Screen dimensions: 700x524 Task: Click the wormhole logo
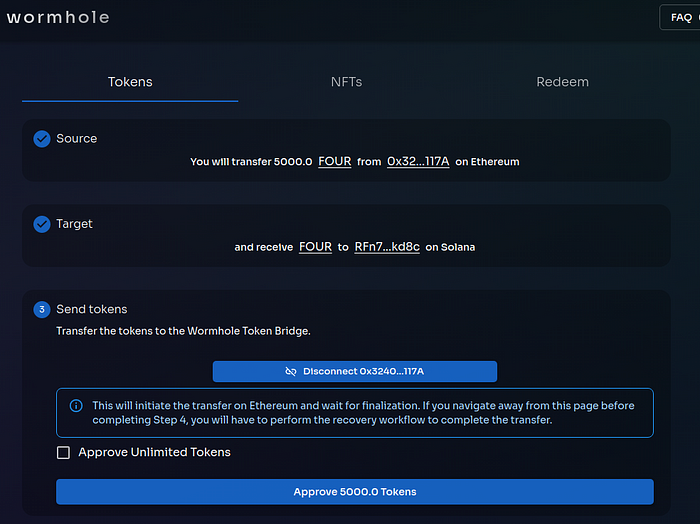(56, 17)
